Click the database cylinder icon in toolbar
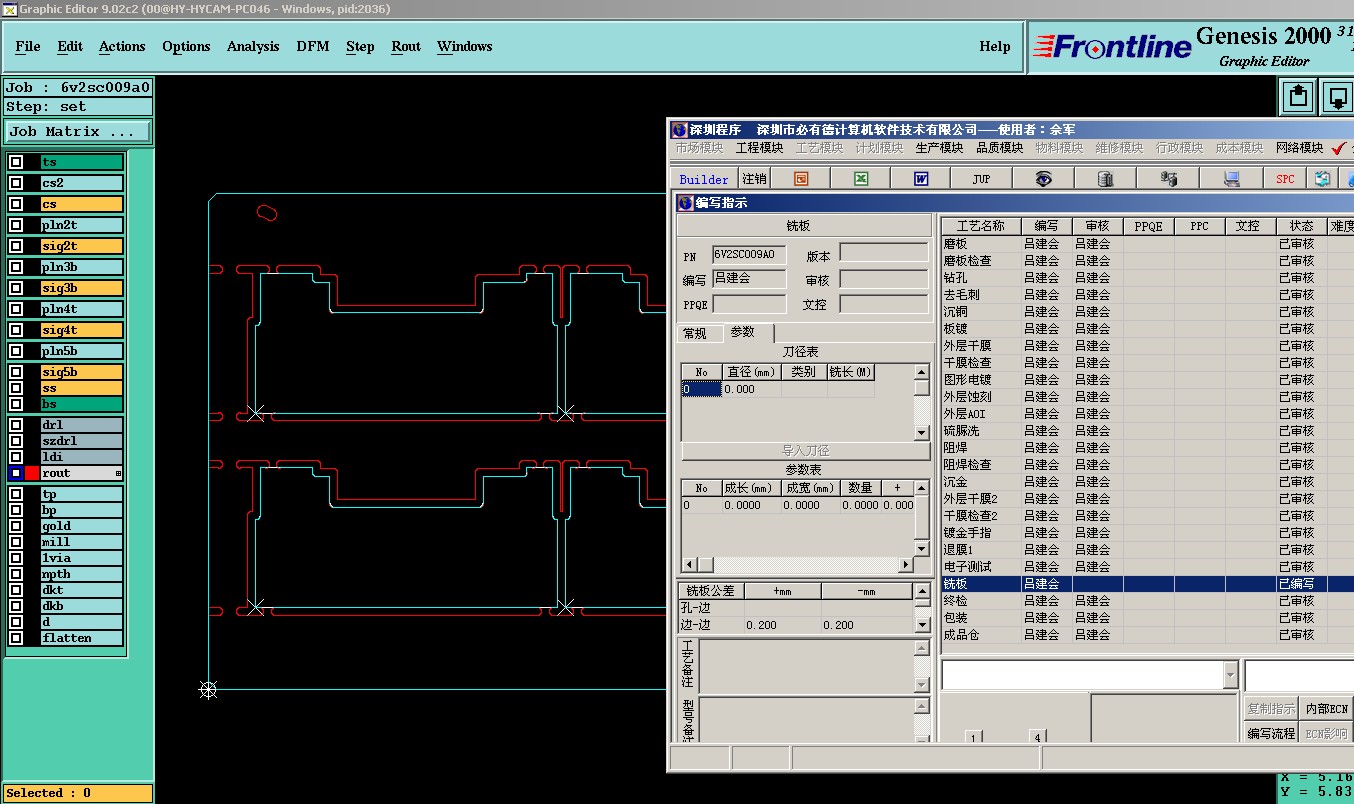 pos(1105,179)
